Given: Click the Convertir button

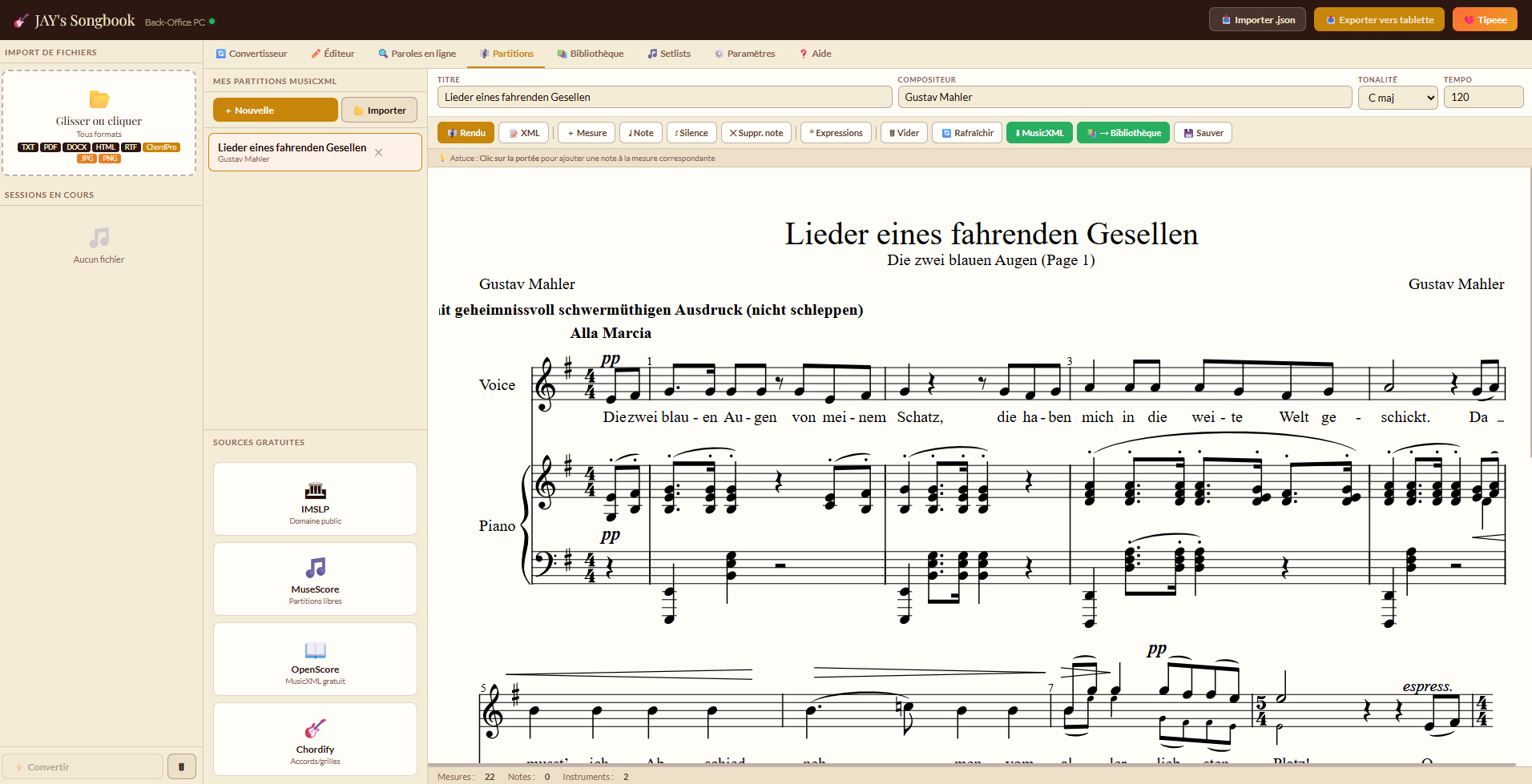Looking at the screenshot, I should 83,766.
